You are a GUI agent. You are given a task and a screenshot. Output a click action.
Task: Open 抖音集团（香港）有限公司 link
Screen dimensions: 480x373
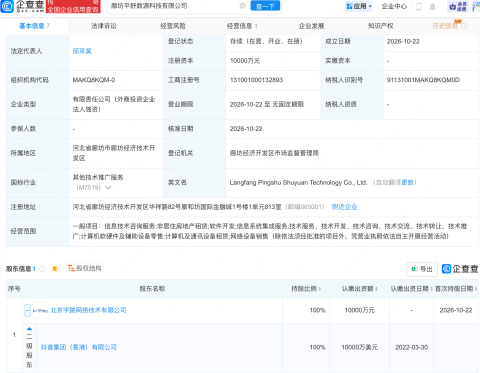point(79,347)
